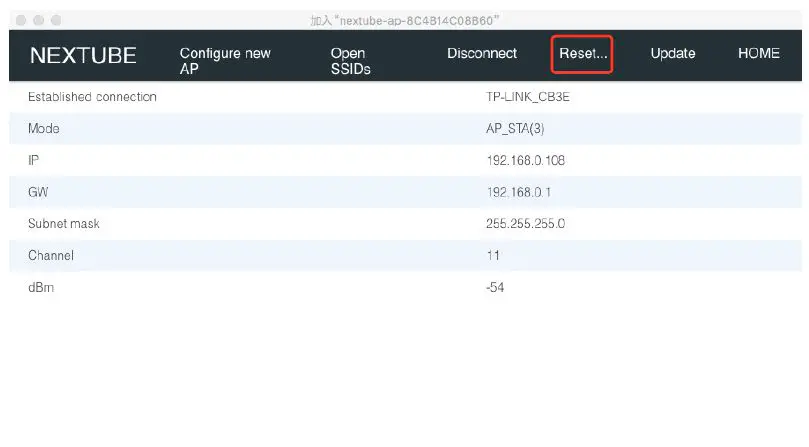Click the window minimize button
This screenshot has width=809, height=447.
[39, 20]
